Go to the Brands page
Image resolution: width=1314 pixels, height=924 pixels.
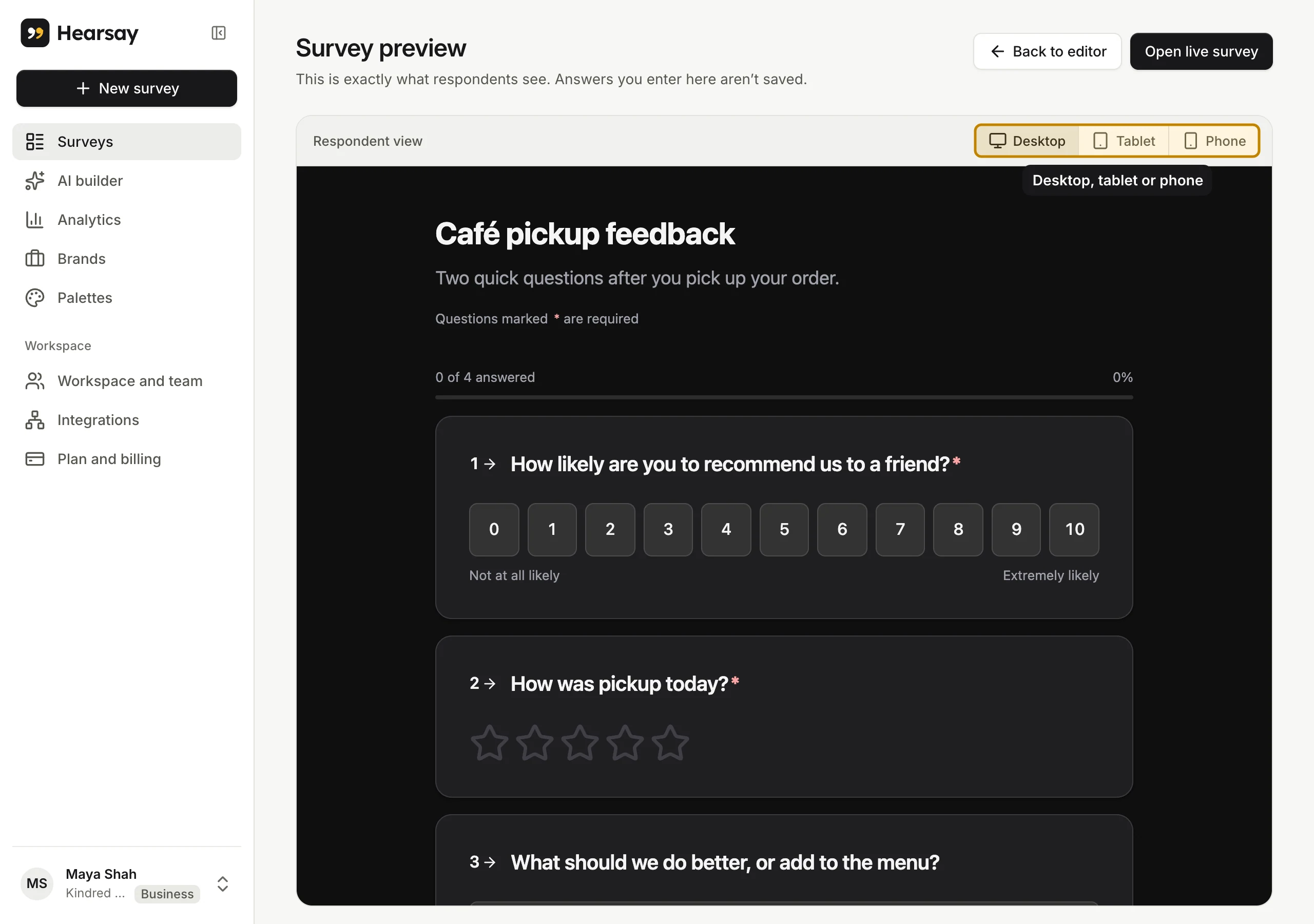pos(126,259)
